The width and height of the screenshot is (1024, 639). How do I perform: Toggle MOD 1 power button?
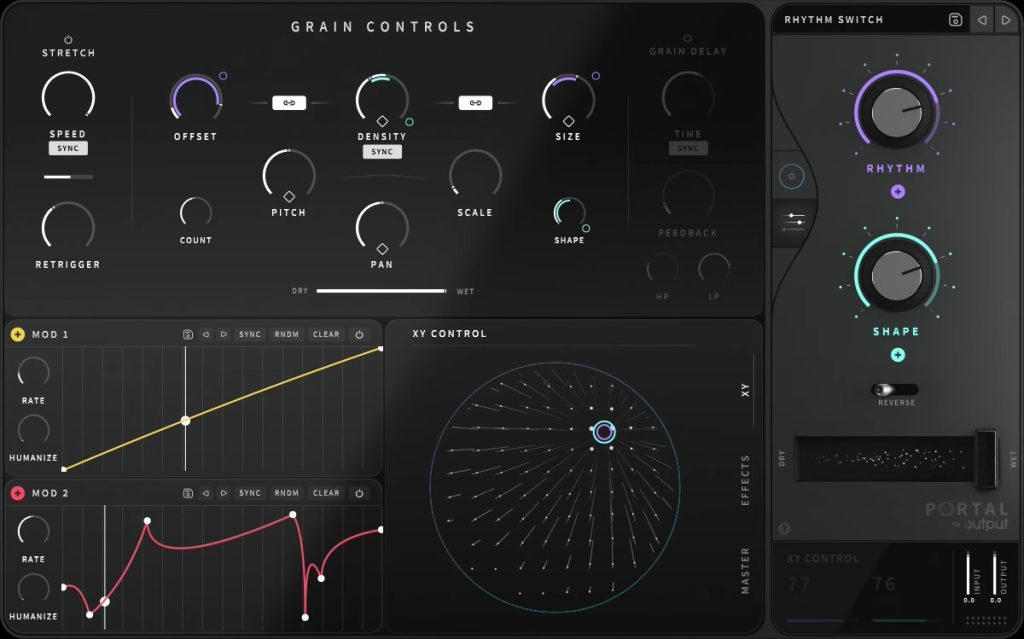point(360,335)
